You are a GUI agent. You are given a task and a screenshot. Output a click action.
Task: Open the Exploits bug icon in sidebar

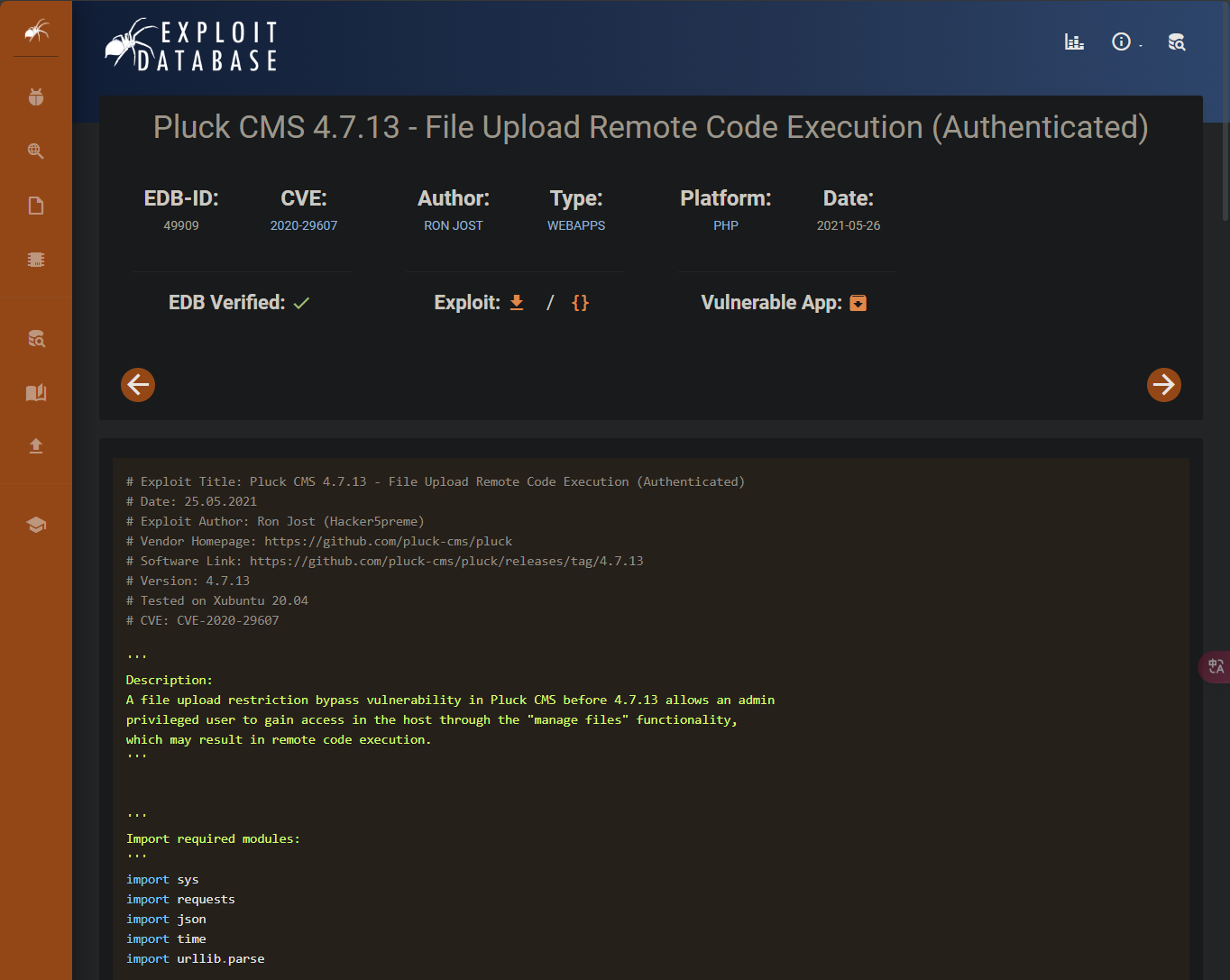point(36,97)
